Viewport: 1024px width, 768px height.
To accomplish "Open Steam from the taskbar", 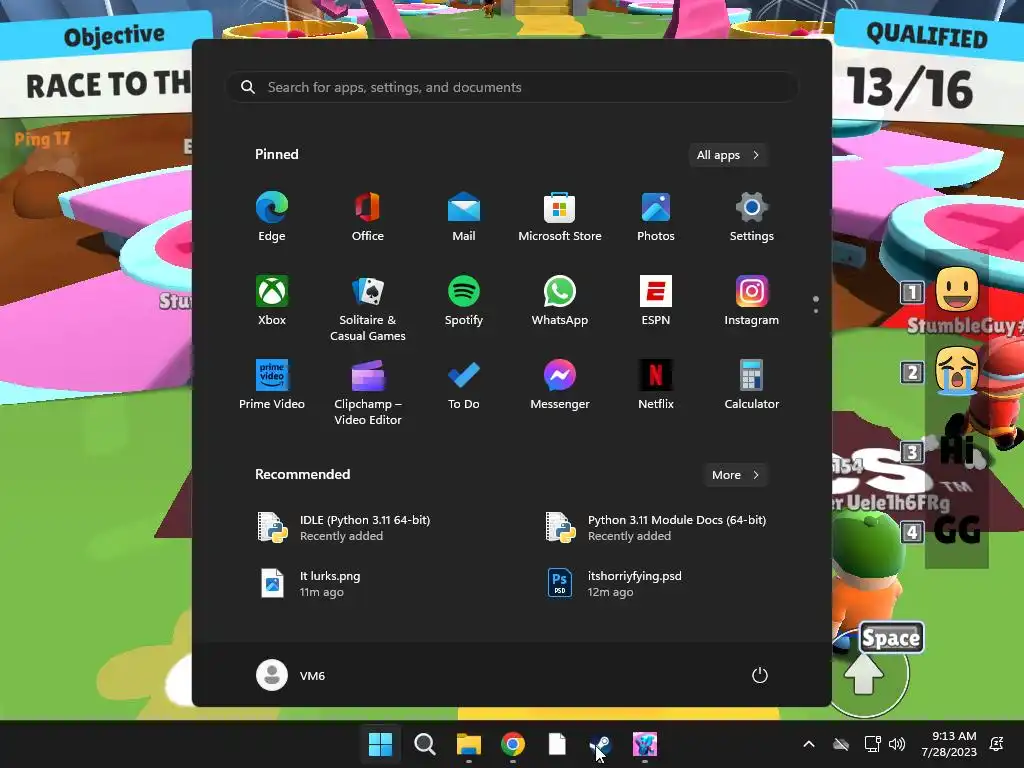I will pos(601,744).
